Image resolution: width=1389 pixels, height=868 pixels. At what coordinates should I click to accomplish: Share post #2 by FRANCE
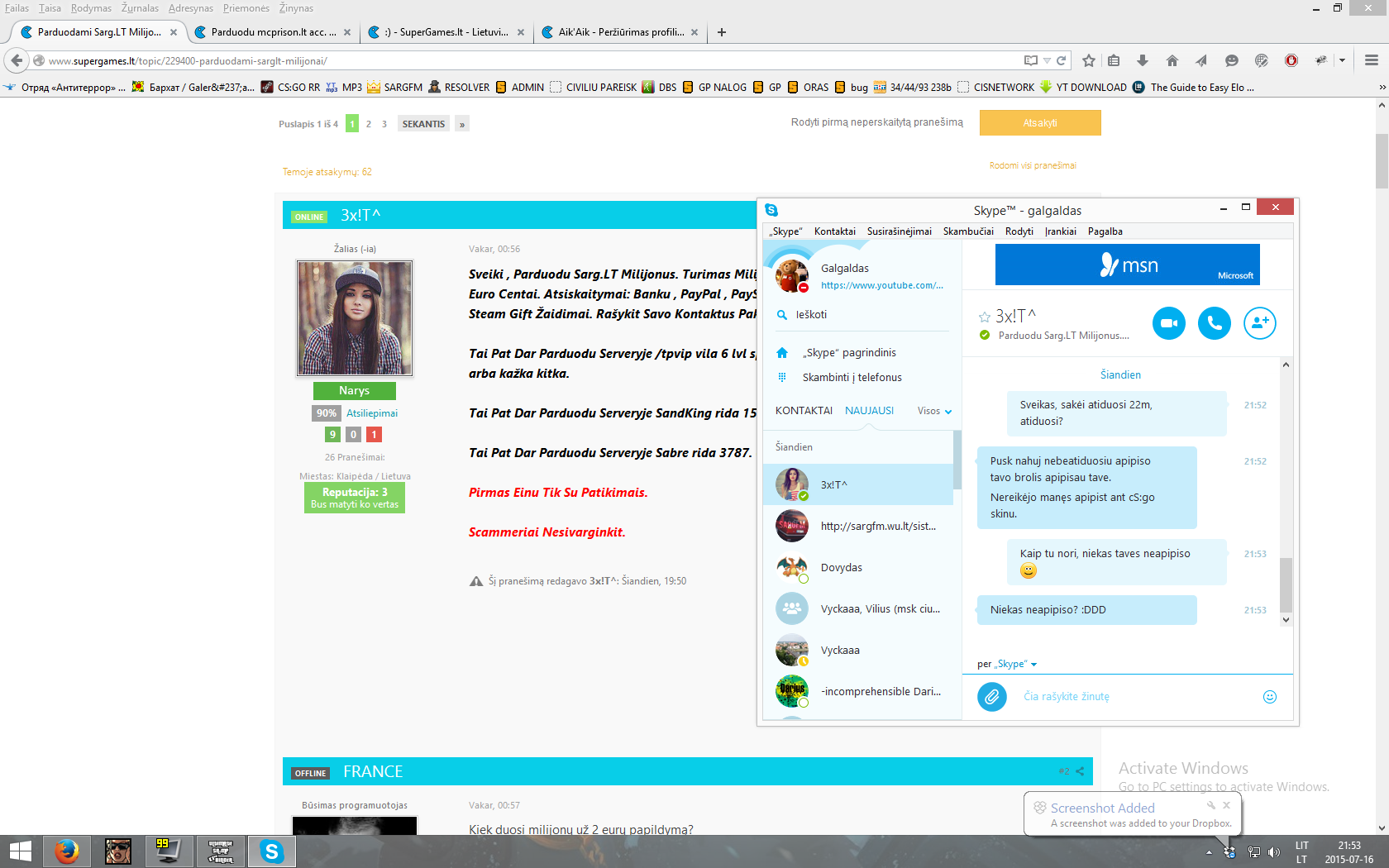(x=1080, y=771)
